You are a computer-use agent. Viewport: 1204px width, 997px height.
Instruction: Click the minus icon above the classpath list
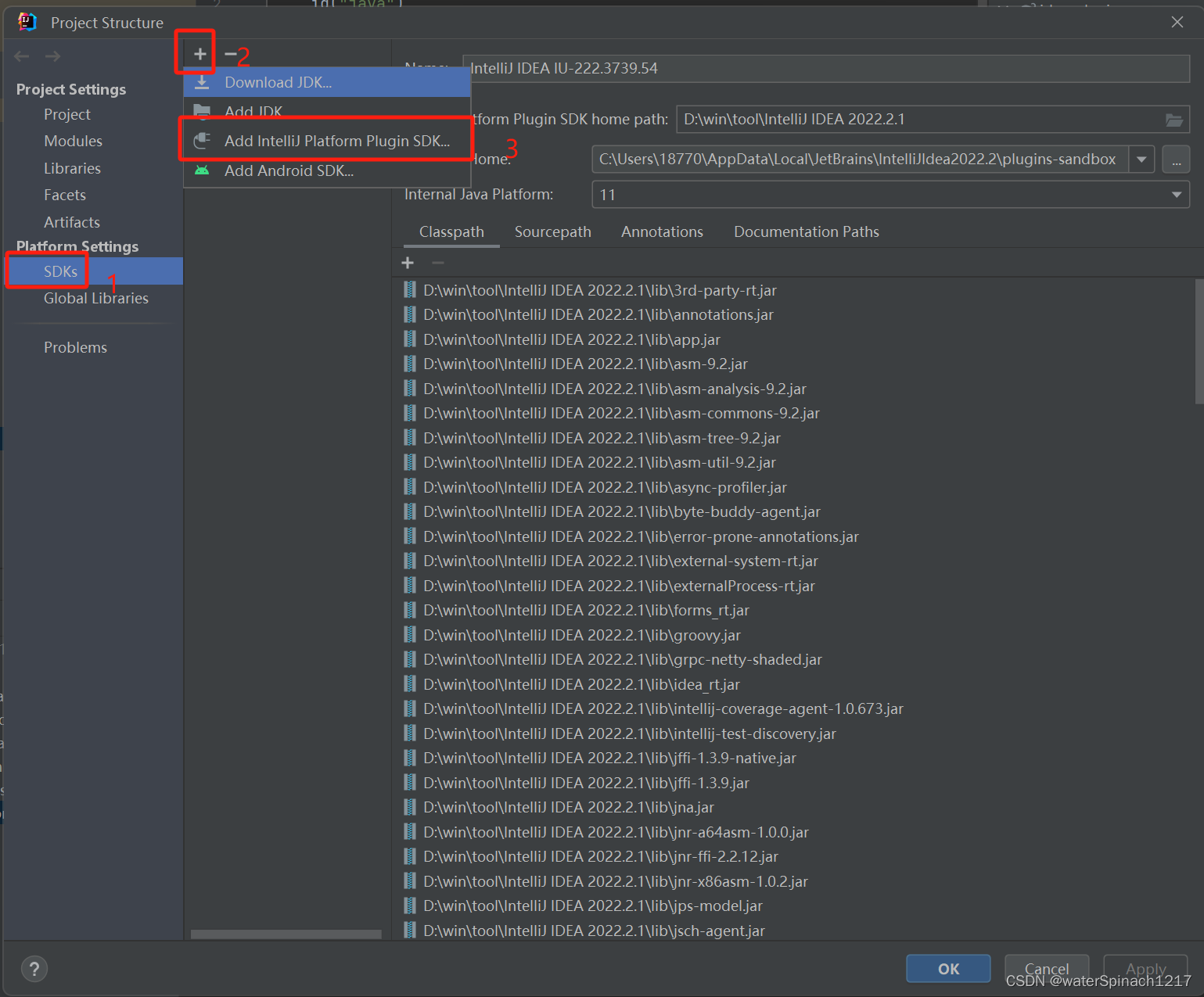click(438, 263)
